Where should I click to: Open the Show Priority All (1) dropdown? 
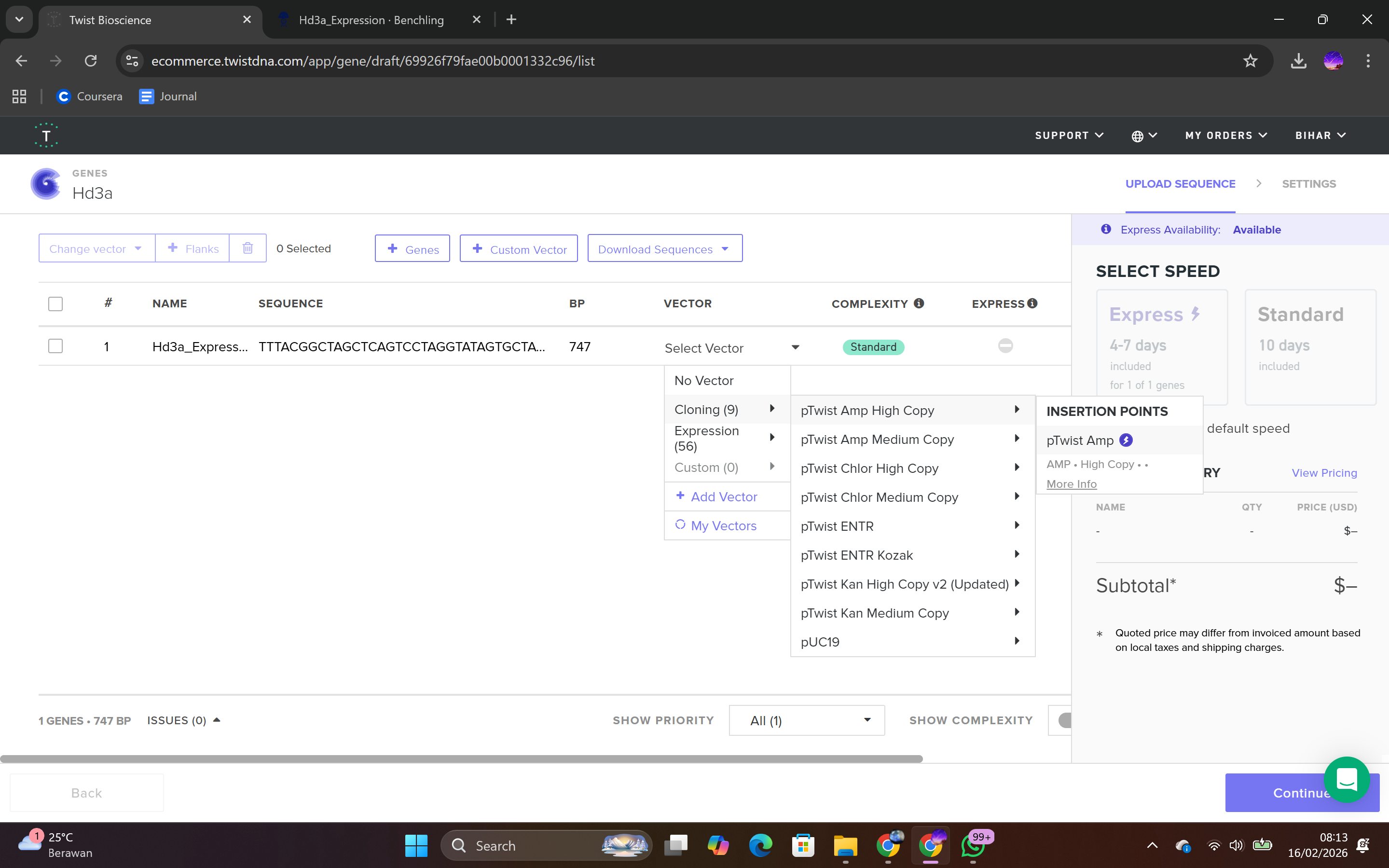pos(806,720)
